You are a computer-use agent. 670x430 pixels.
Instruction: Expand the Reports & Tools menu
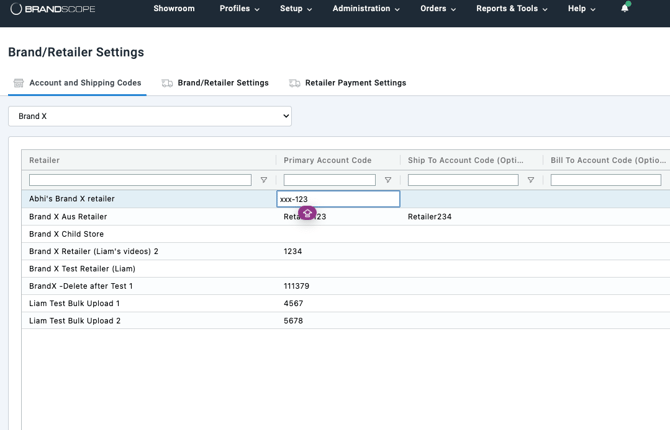click(511, 9)
